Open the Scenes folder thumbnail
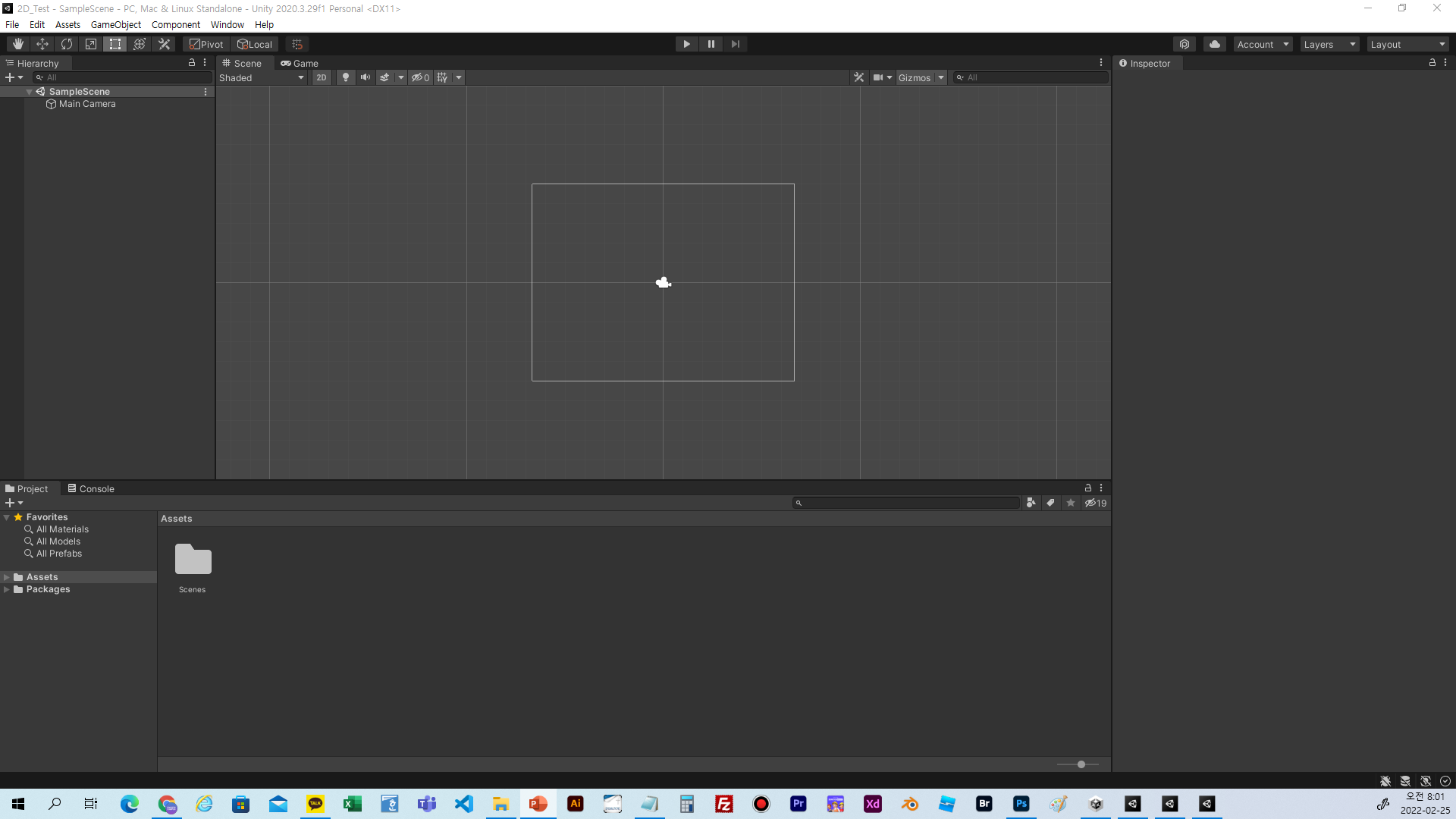 pos(193,560)
